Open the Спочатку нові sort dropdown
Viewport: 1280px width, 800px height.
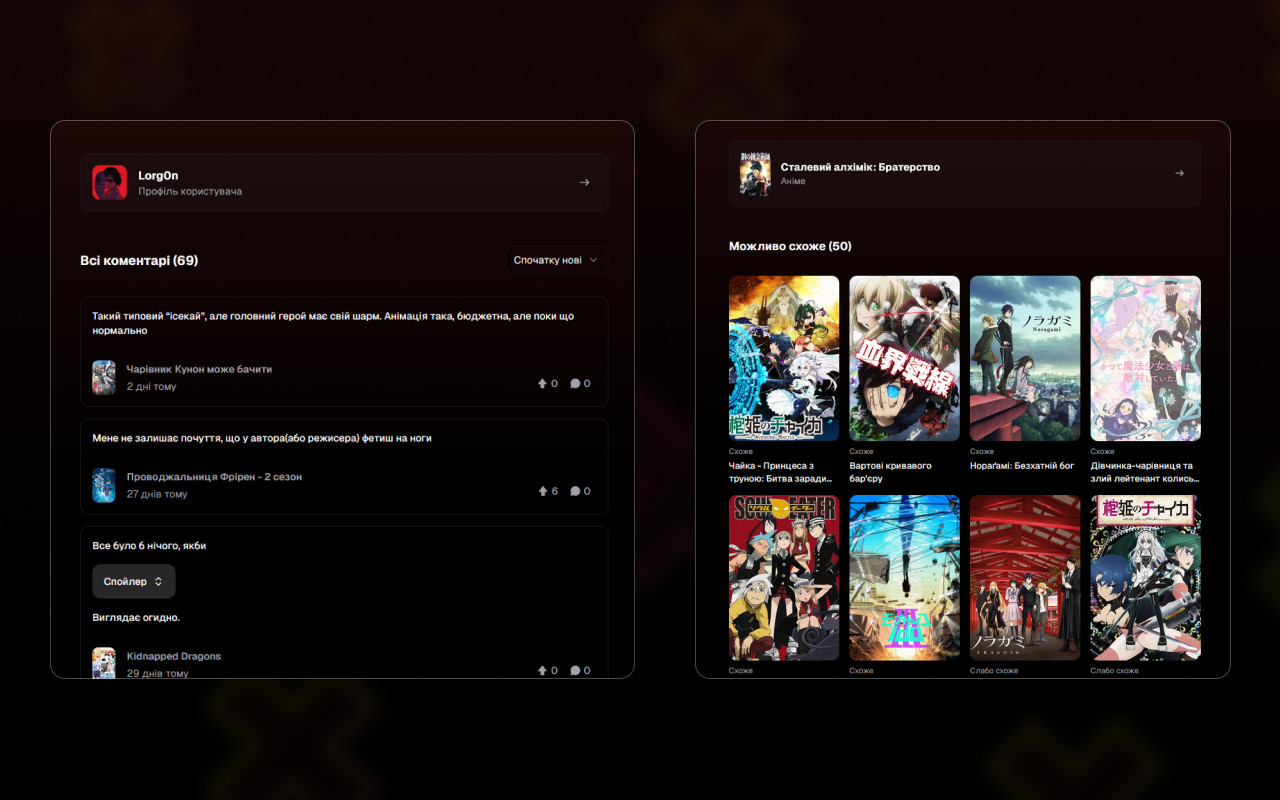pyautogui.click(x=556, y=260)
